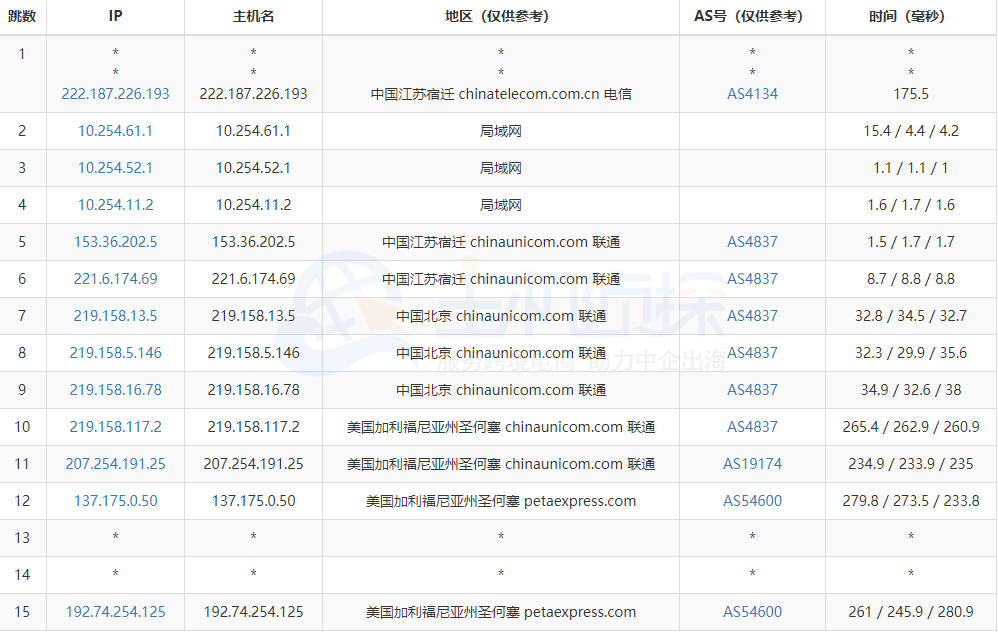Open AS4837 link in hop 7 row
The height and width of the screenshot is (632, 998).
752,316
